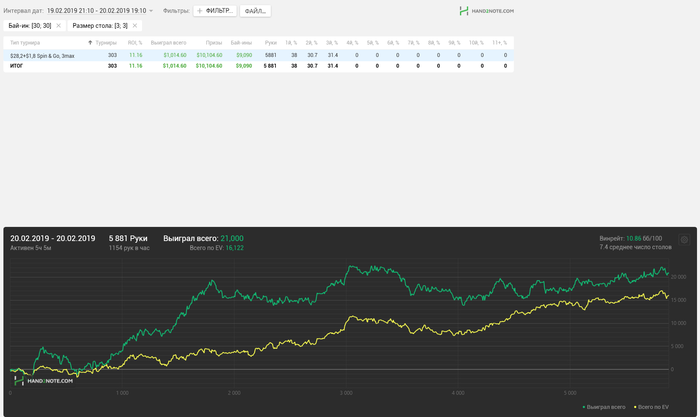Image resolution: width=700 pixels, height=417 pixels.
Task: Click the green line peak near 3 000 hands
Action: 351,266
